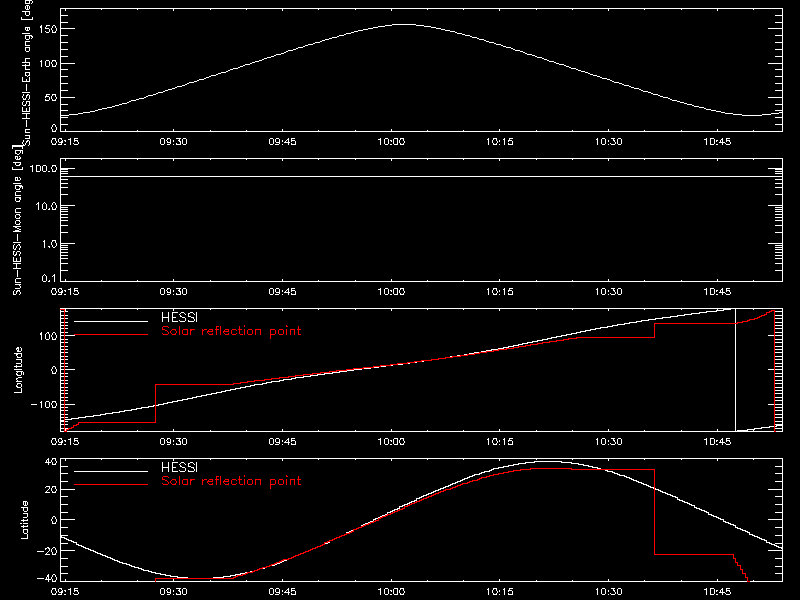Image resolution: width=800 pixels, height=600 pixels.
Task: Click 10.0 tick on Moon angle plot
Action: coord(46,206)
